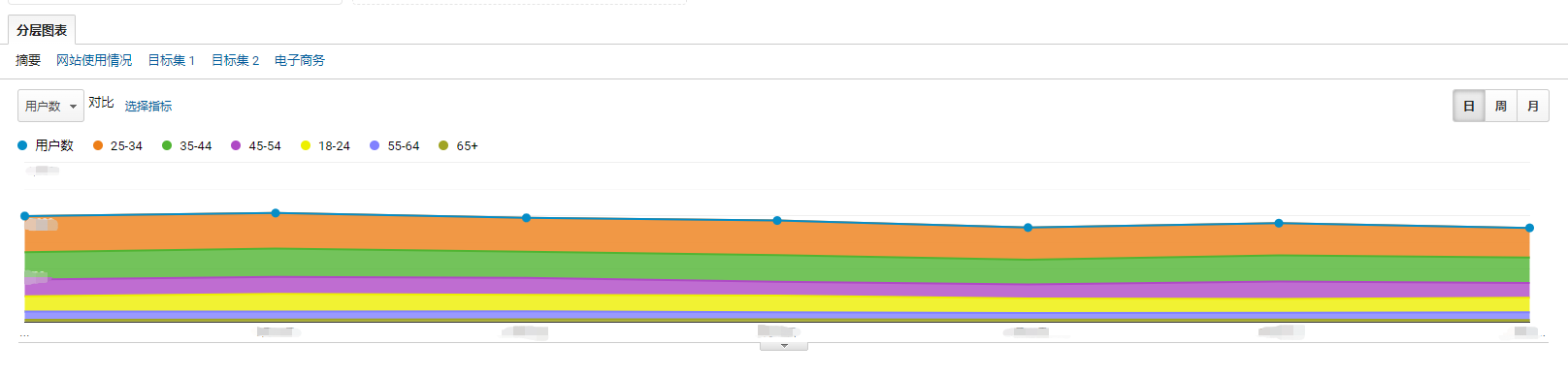Click the yellow 18-24 band in the chart
This screenshot has width=1568, height=376.
coord(776,303)
